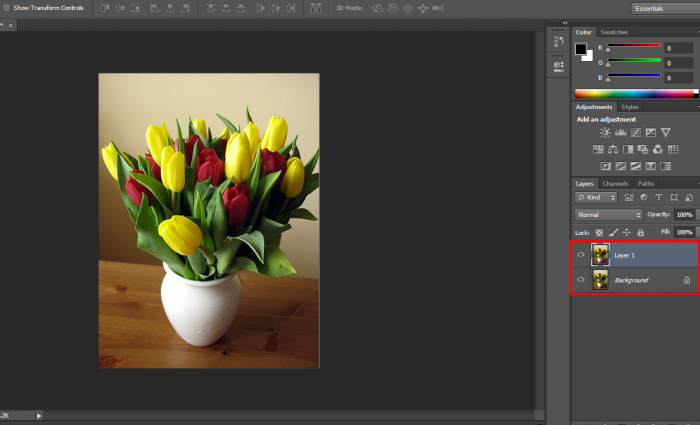700x425 pixels.
Task: Add a Curves adjustment
Action: [x=636, y=132]
